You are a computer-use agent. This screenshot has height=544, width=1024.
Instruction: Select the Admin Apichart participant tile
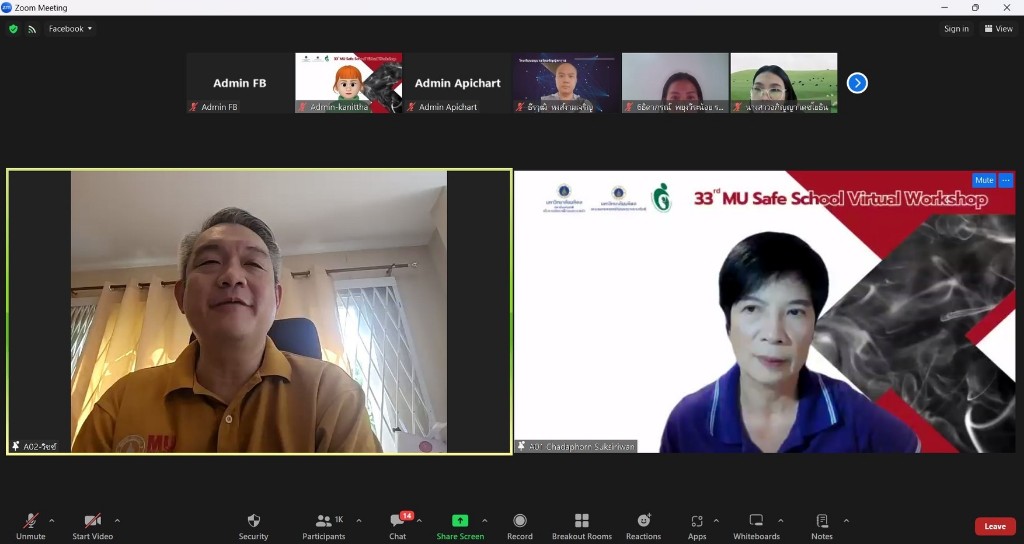[457, 83]
